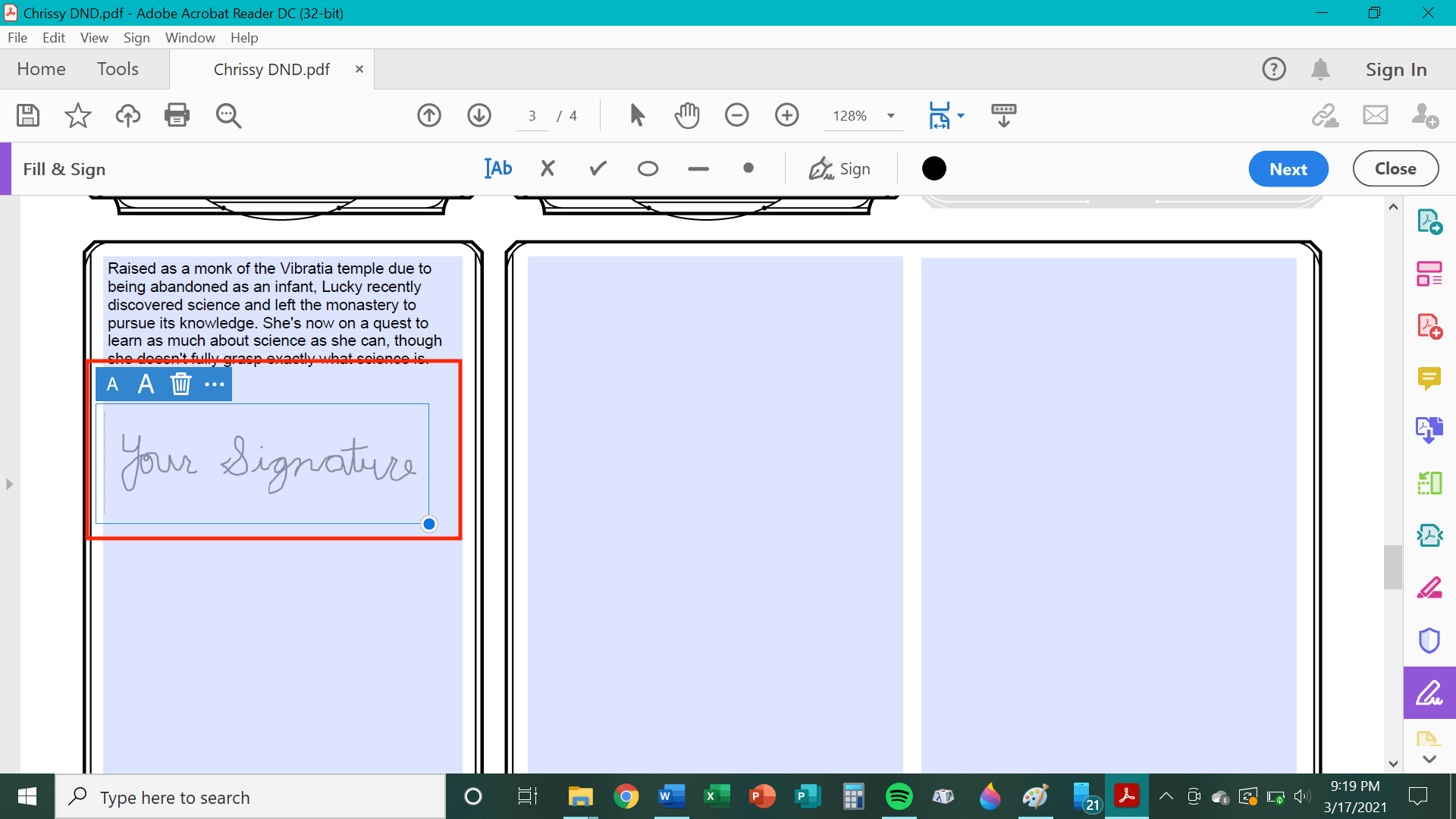Switch to the Home tab
The width and height of the screenshot is (1456, 819).
tap(41, 68)
